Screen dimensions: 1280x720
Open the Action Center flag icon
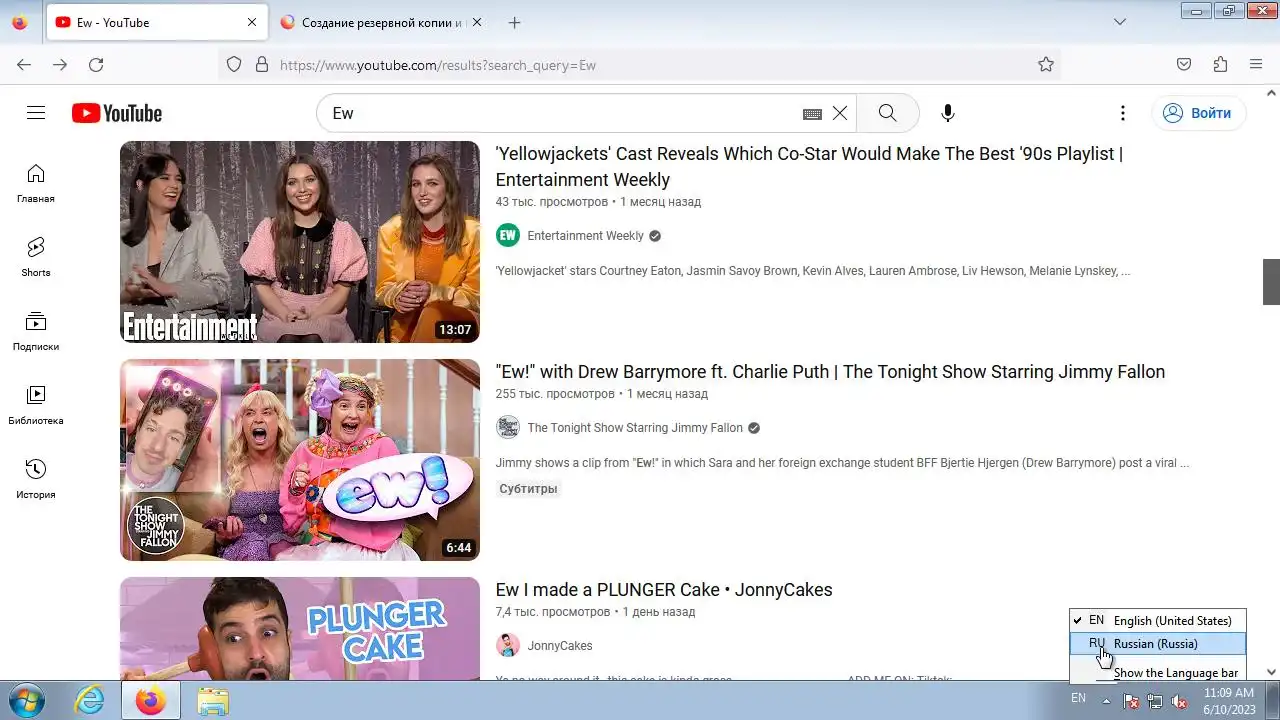[x=1131, y=701]
